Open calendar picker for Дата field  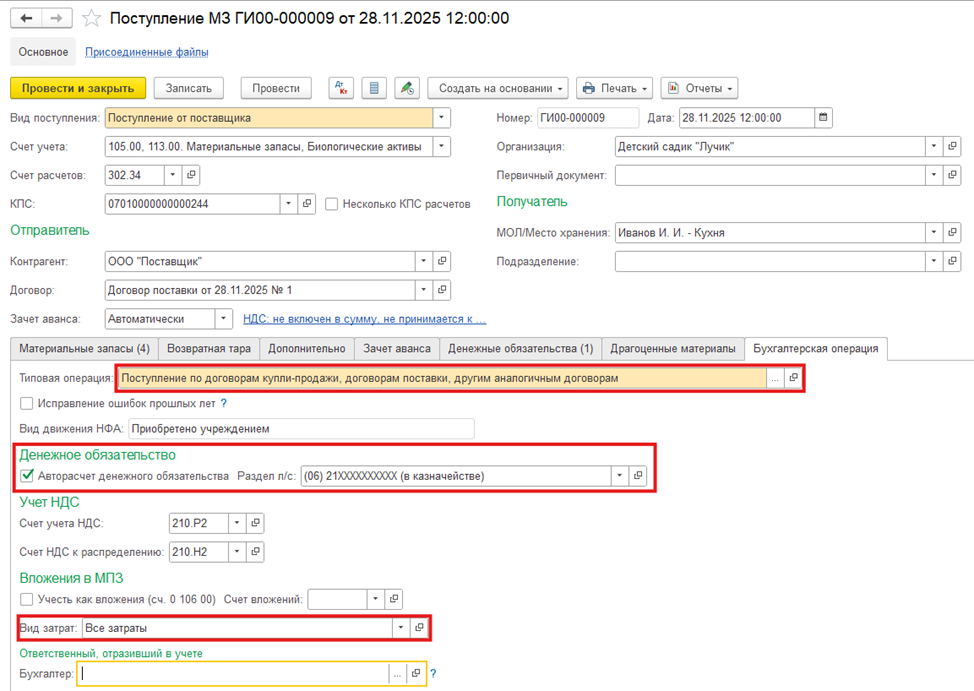(823, 117)
